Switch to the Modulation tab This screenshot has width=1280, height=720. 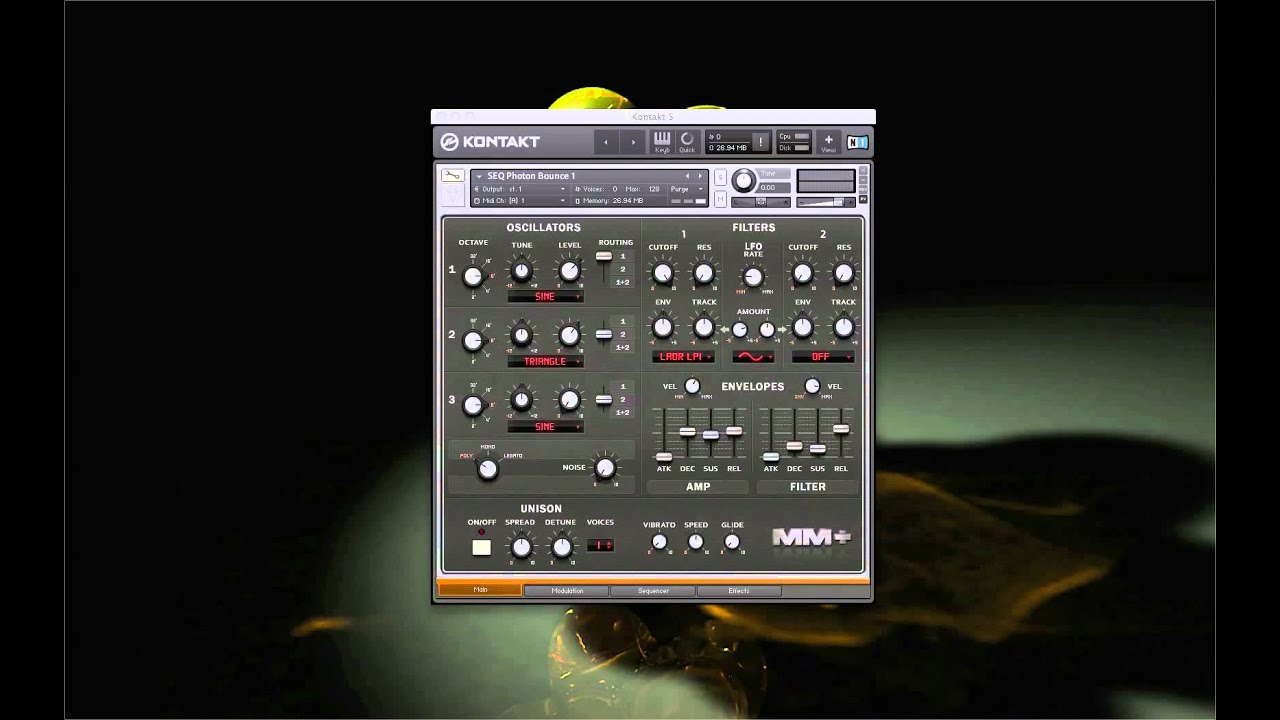tap(567, 591)
